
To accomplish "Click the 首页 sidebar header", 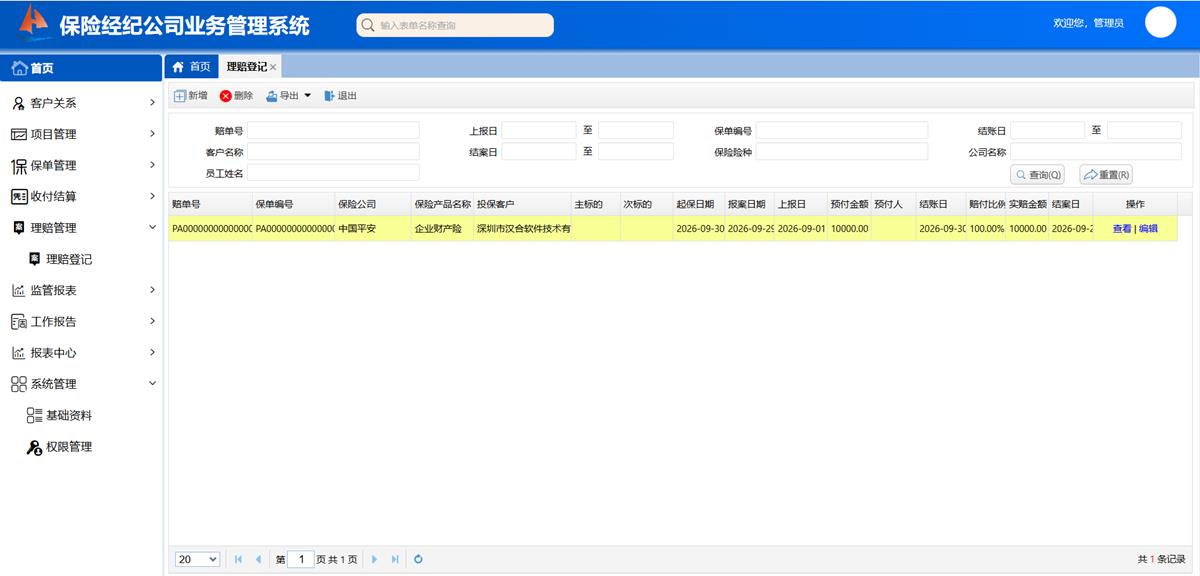I will point(81,68).
